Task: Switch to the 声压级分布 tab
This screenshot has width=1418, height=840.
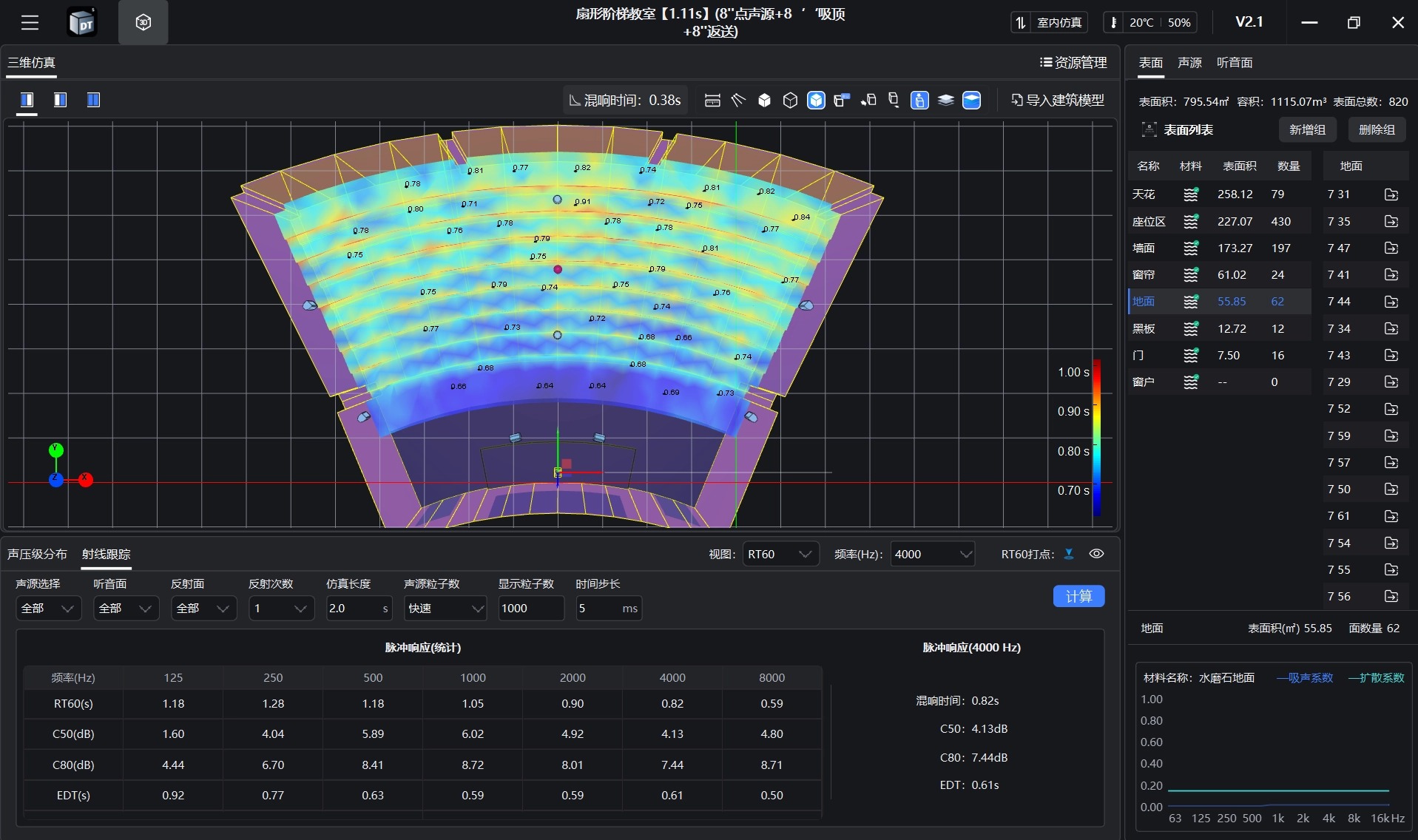Action: point(37,554)
